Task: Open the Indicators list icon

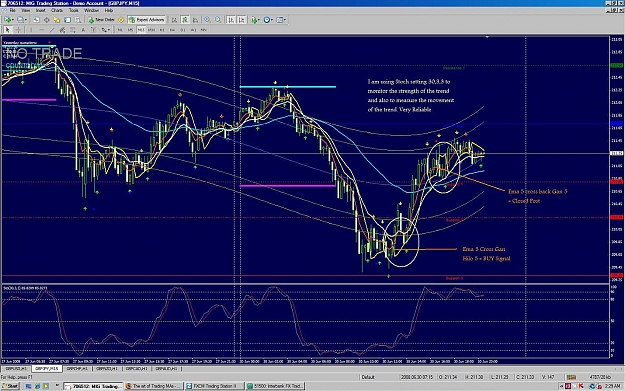Action: (254, 20)
